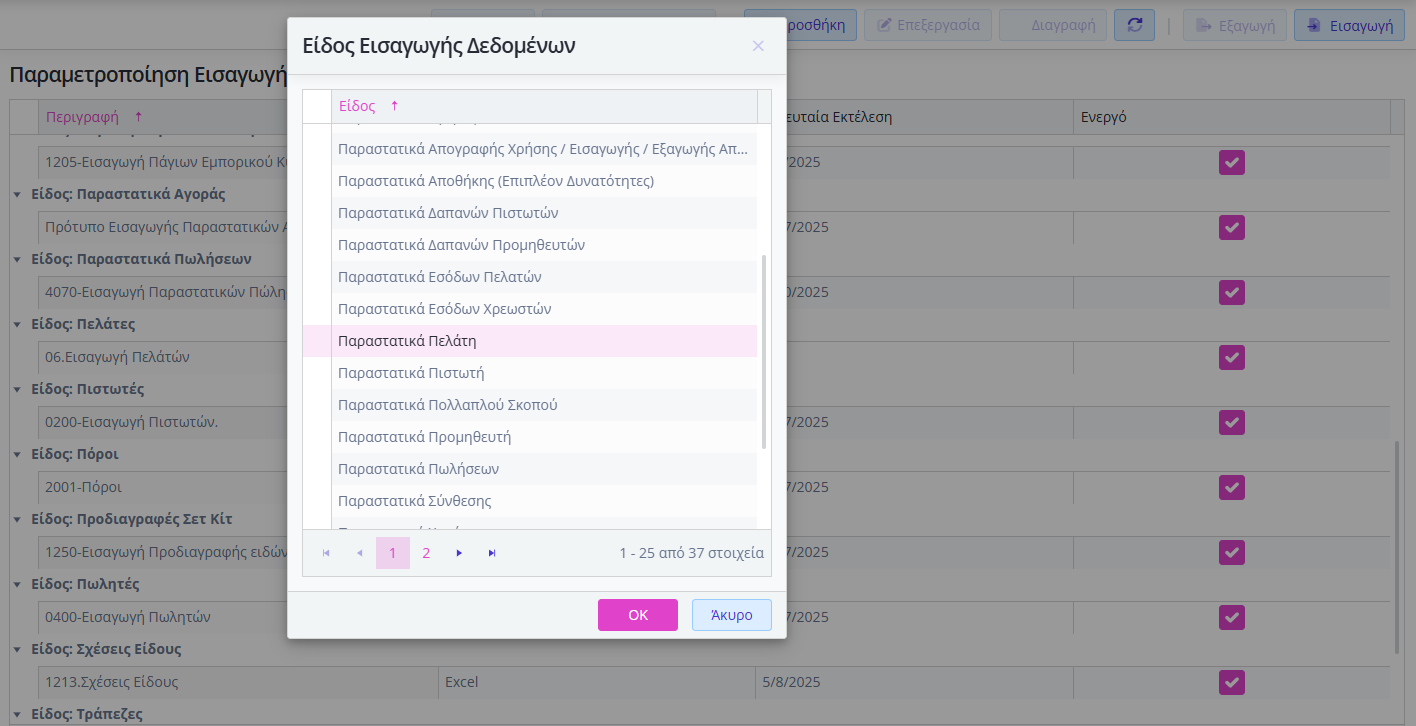Collapse the Είδος: Πόροι group

tap(17, 454)
